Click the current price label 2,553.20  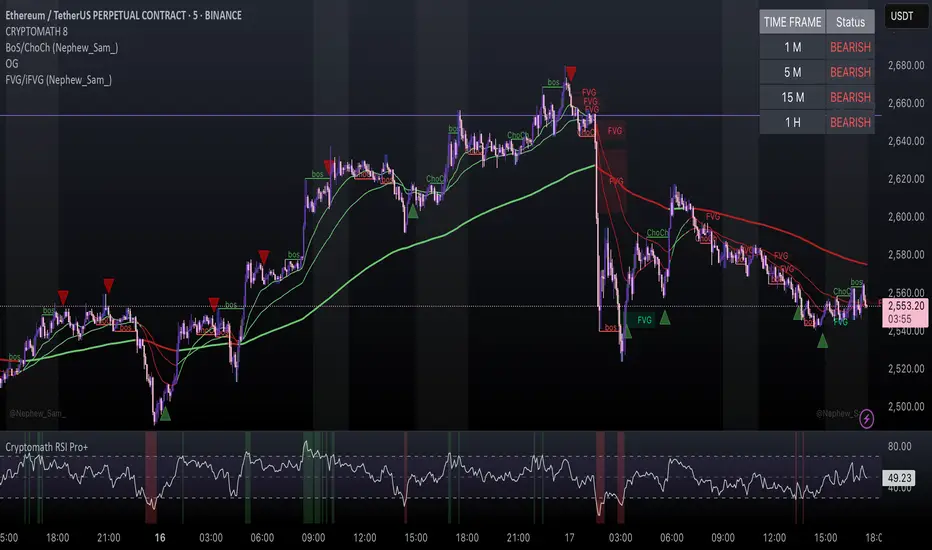point(906,306)
